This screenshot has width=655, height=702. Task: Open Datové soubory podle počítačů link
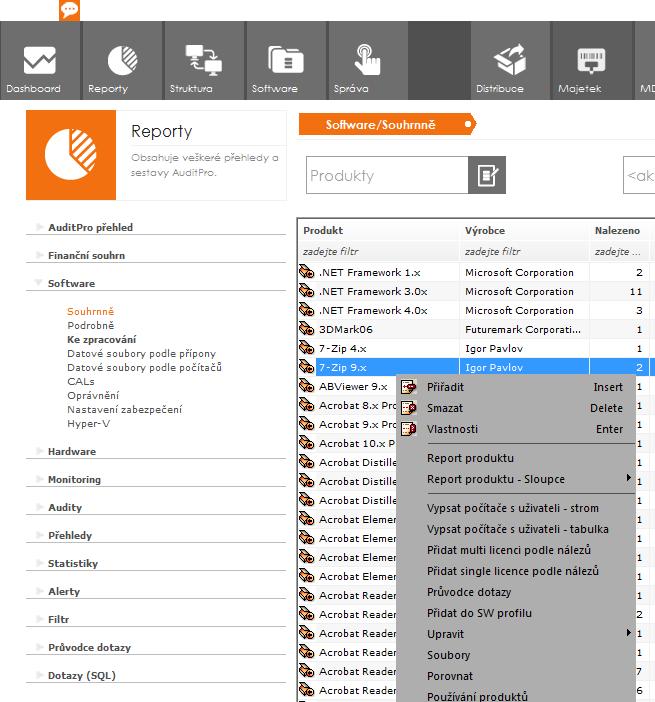click(144, 367)
